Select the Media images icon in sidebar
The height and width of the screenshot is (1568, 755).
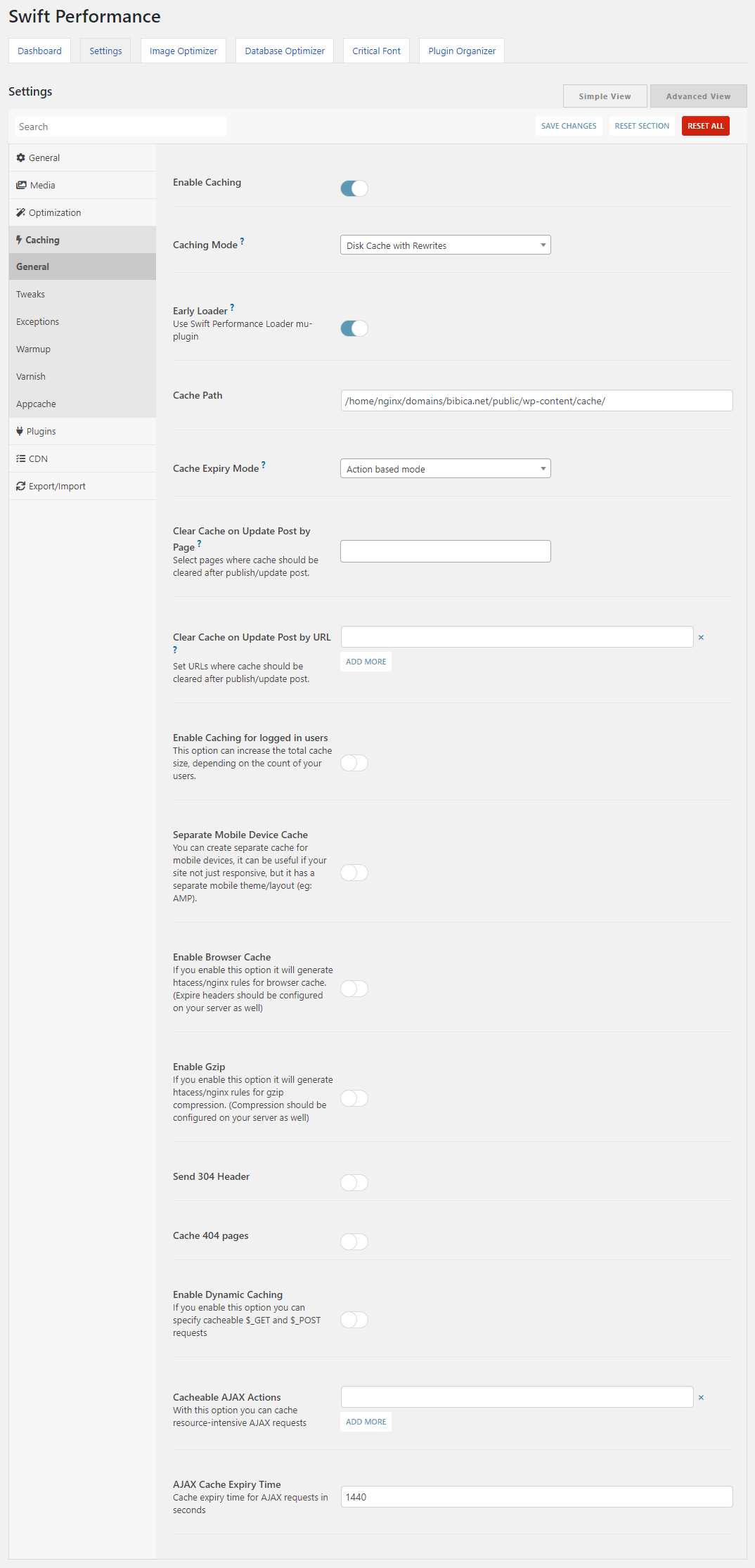click(x=21, y=185)
